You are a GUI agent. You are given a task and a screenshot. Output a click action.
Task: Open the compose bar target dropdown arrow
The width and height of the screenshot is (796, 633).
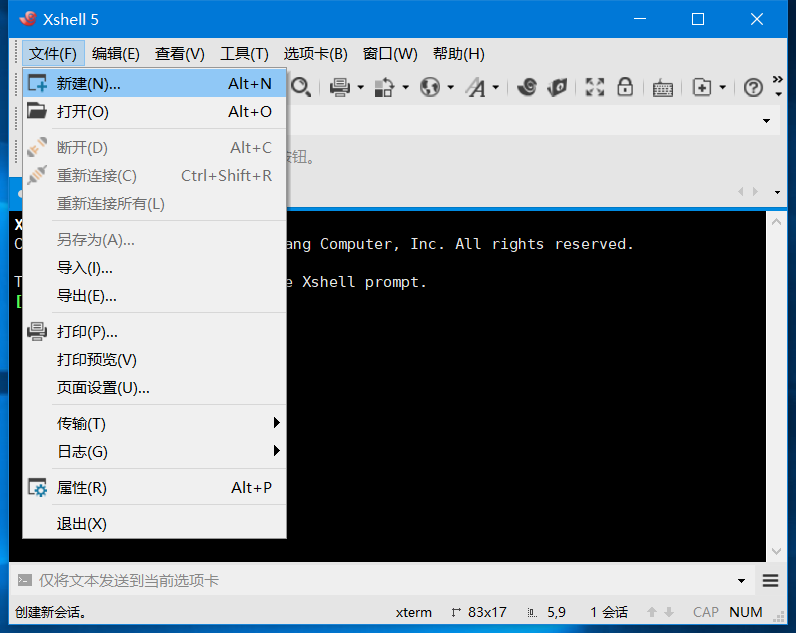(x=741, y=580)
